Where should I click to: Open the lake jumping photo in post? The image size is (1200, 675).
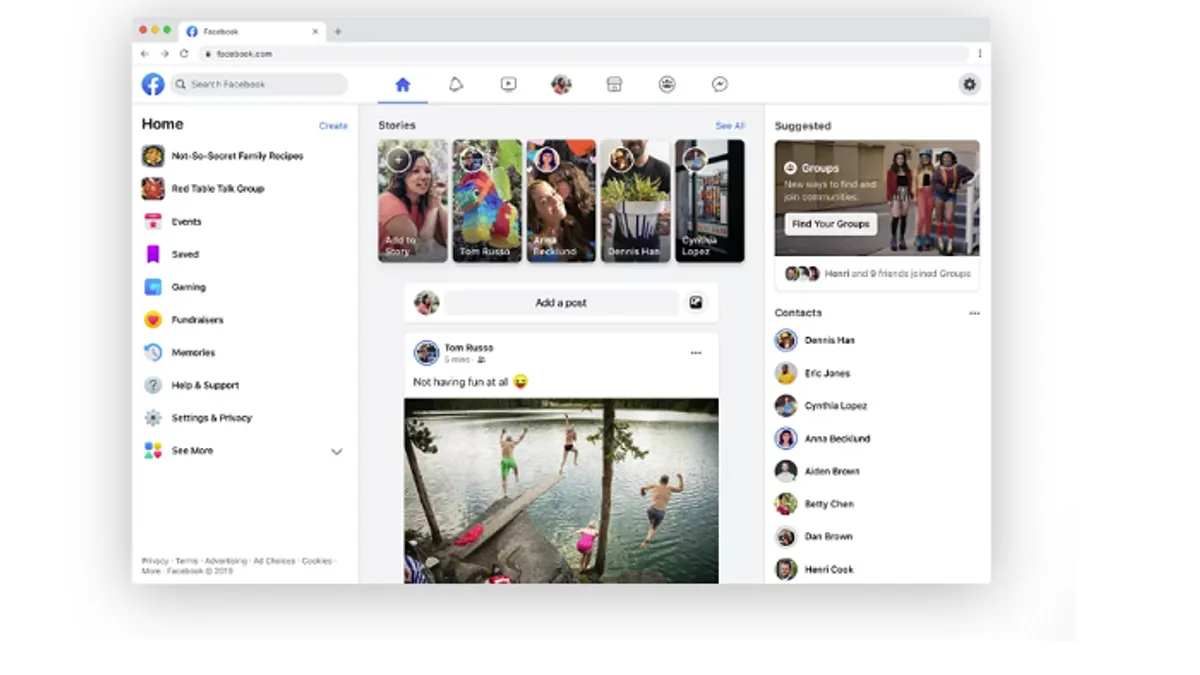coord(561,491)
